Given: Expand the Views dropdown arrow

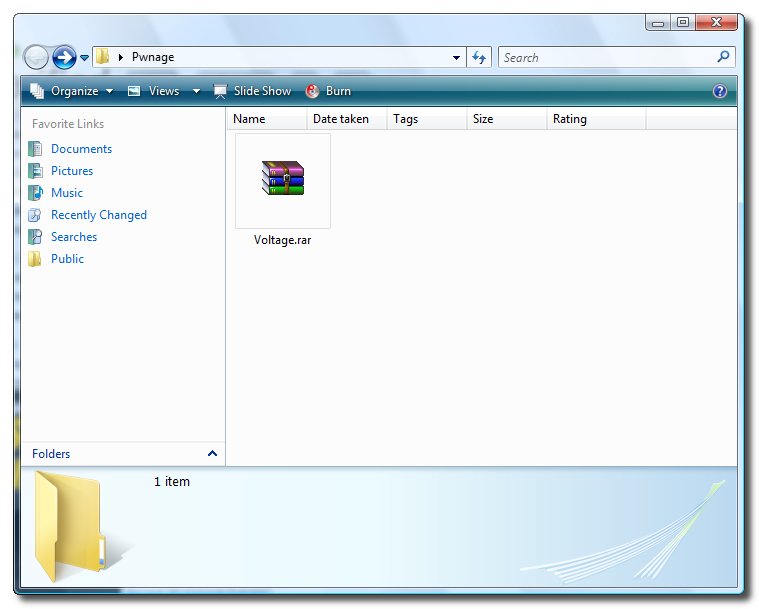Looking at the screenshot, I should pyautogui.click(x=196, y=91).
